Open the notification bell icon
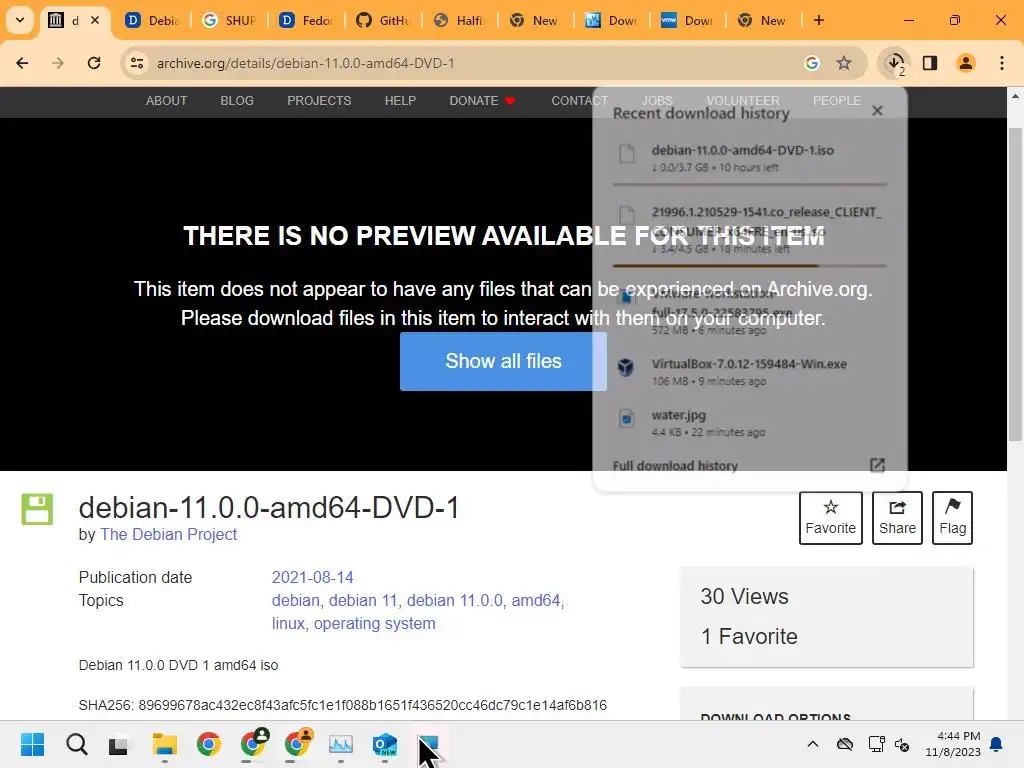This screenshot has height=768, width=1024. [x=997, y=744]
